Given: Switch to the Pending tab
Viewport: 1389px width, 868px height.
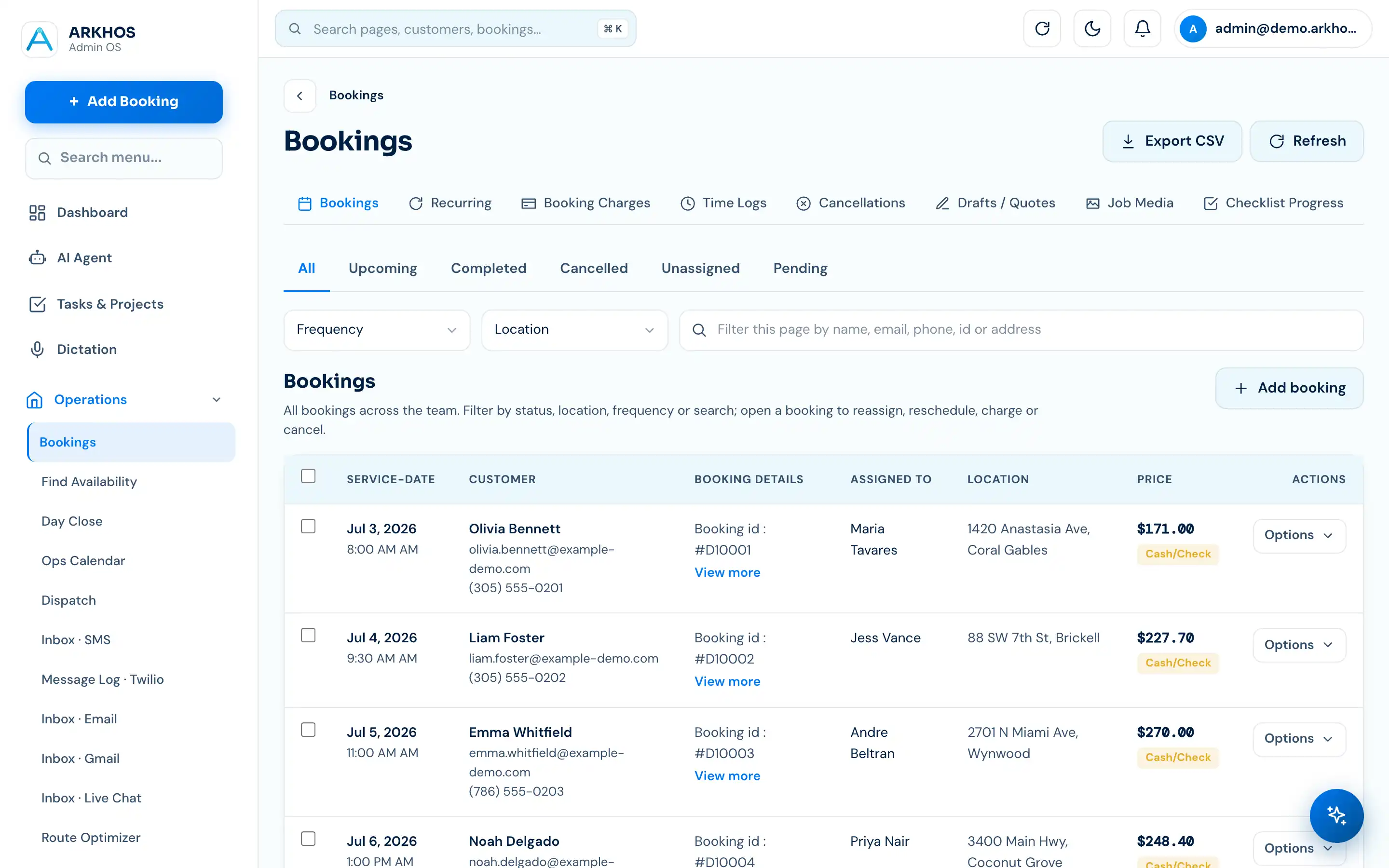Looking at the screenshot, I should [x=800, y=268].
